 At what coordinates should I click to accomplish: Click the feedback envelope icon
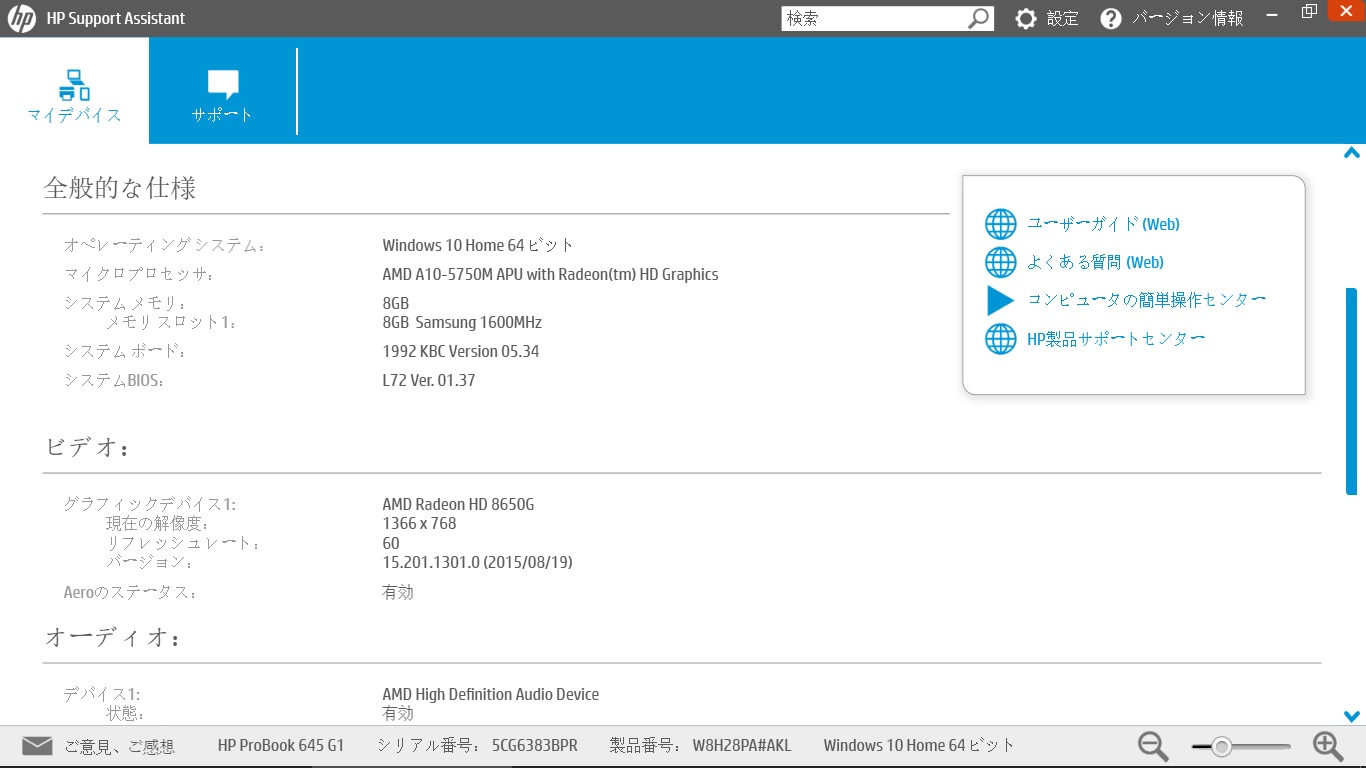37,745
